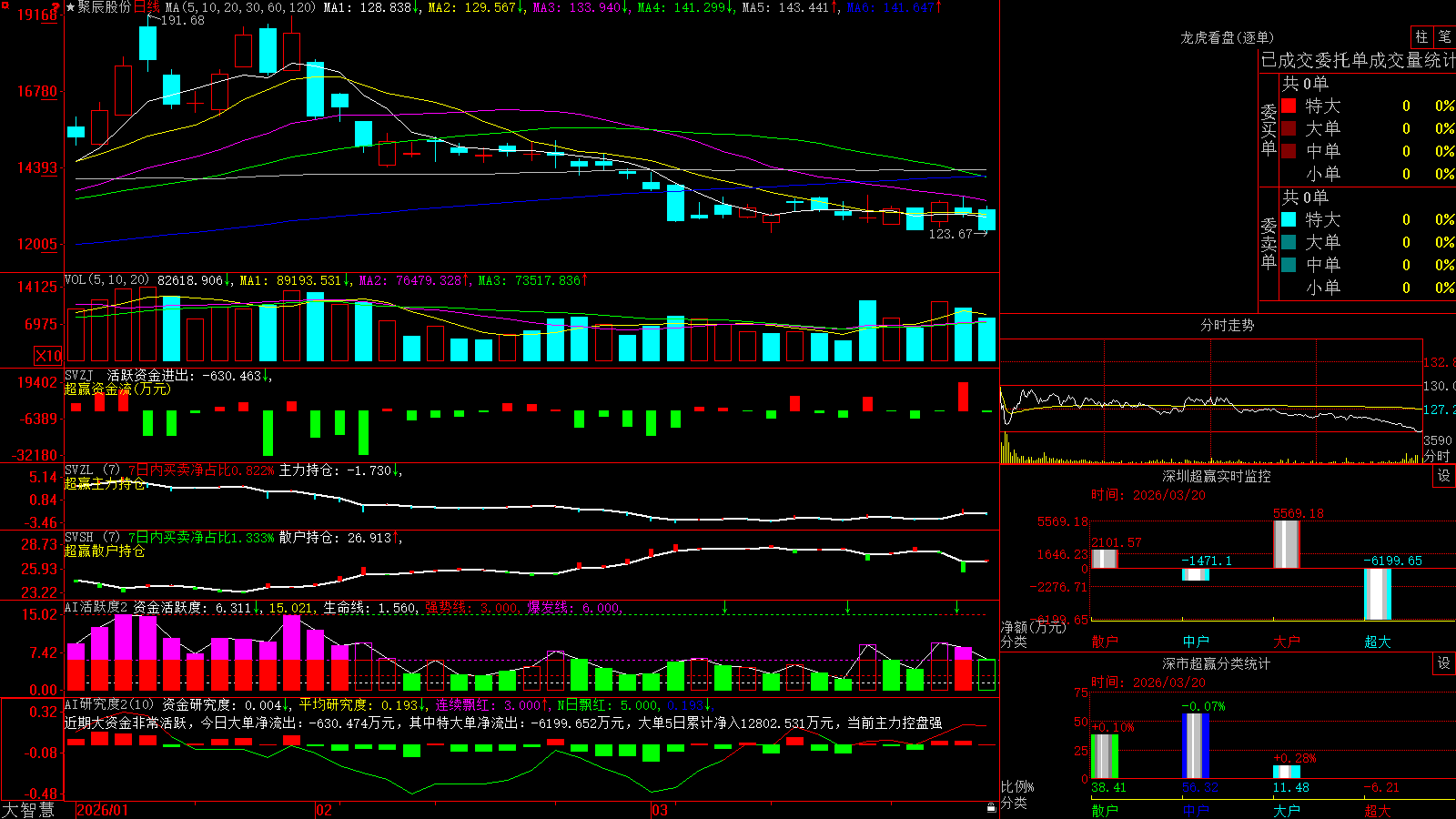Select the SVZJ indicator label

tap(79, 375)
